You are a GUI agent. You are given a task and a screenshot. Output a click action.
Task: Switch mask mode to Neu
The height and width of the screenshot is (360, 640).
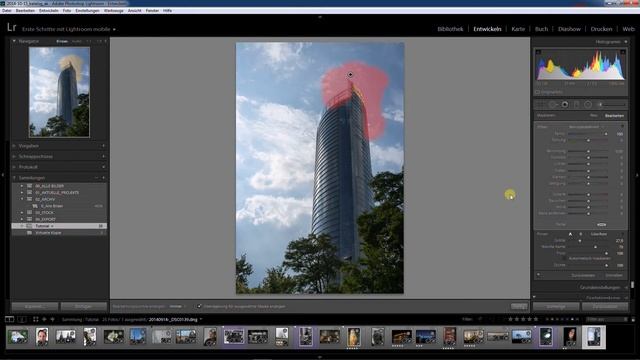coord(593,116)
